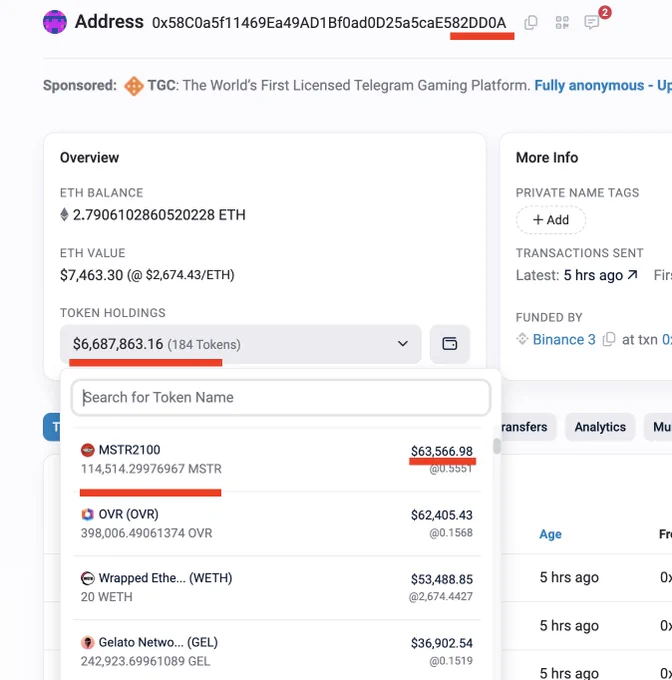Sort by the Age column header

pyautogui.click(x=550, y=534)
